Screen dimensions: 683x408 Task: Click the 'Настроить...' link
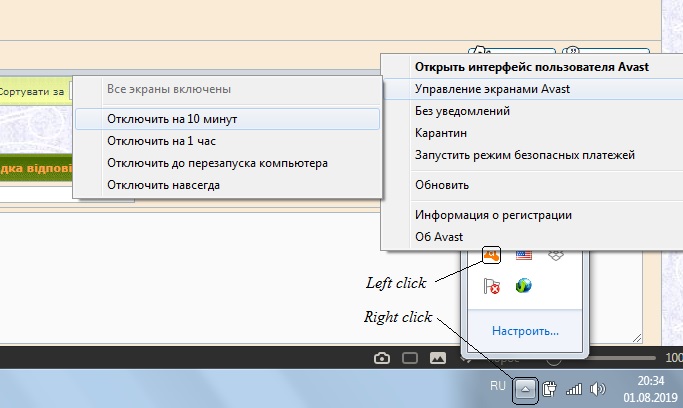coord(525,331)
